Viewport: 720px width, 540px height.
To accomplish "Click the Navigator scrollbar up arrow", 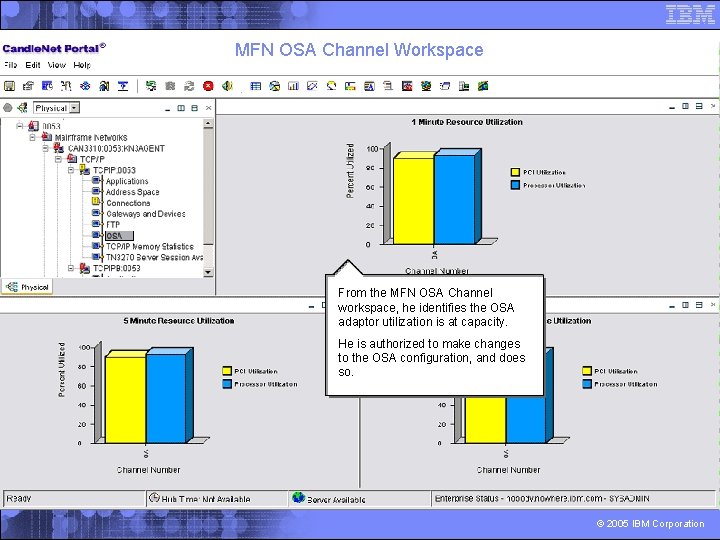I will (x=208, y=124).
